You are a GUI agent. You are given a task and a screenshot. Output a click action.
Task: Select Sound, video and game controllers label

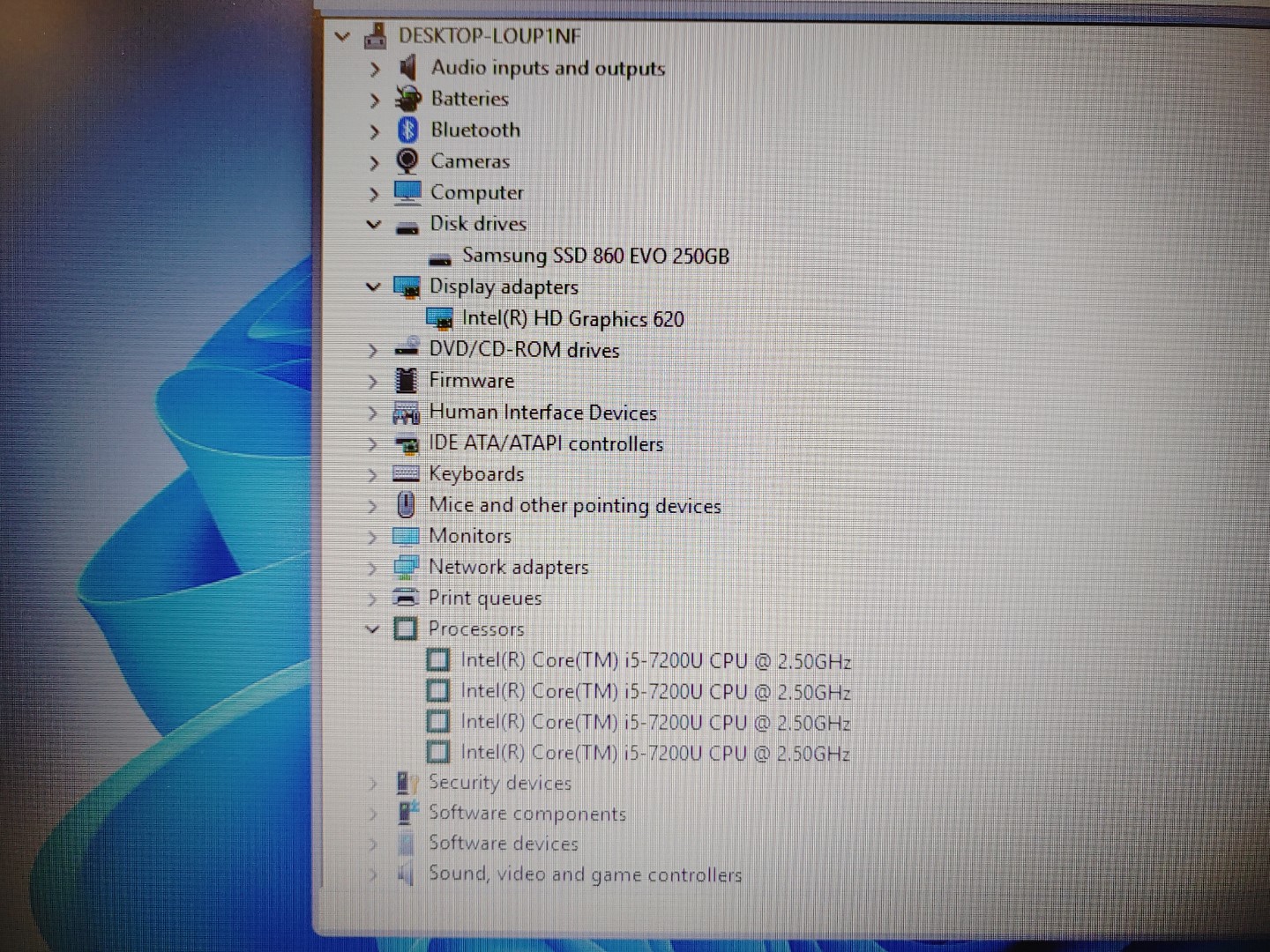586,874
